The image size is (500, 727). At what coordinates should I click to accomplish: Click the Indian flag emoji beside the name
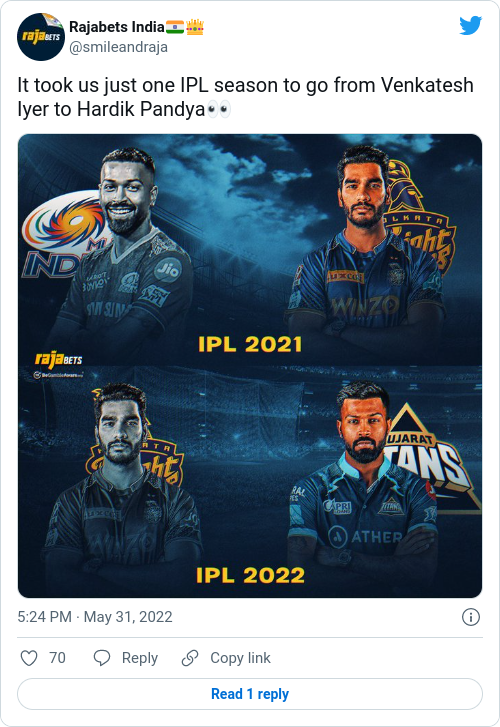tap(175, 27)
